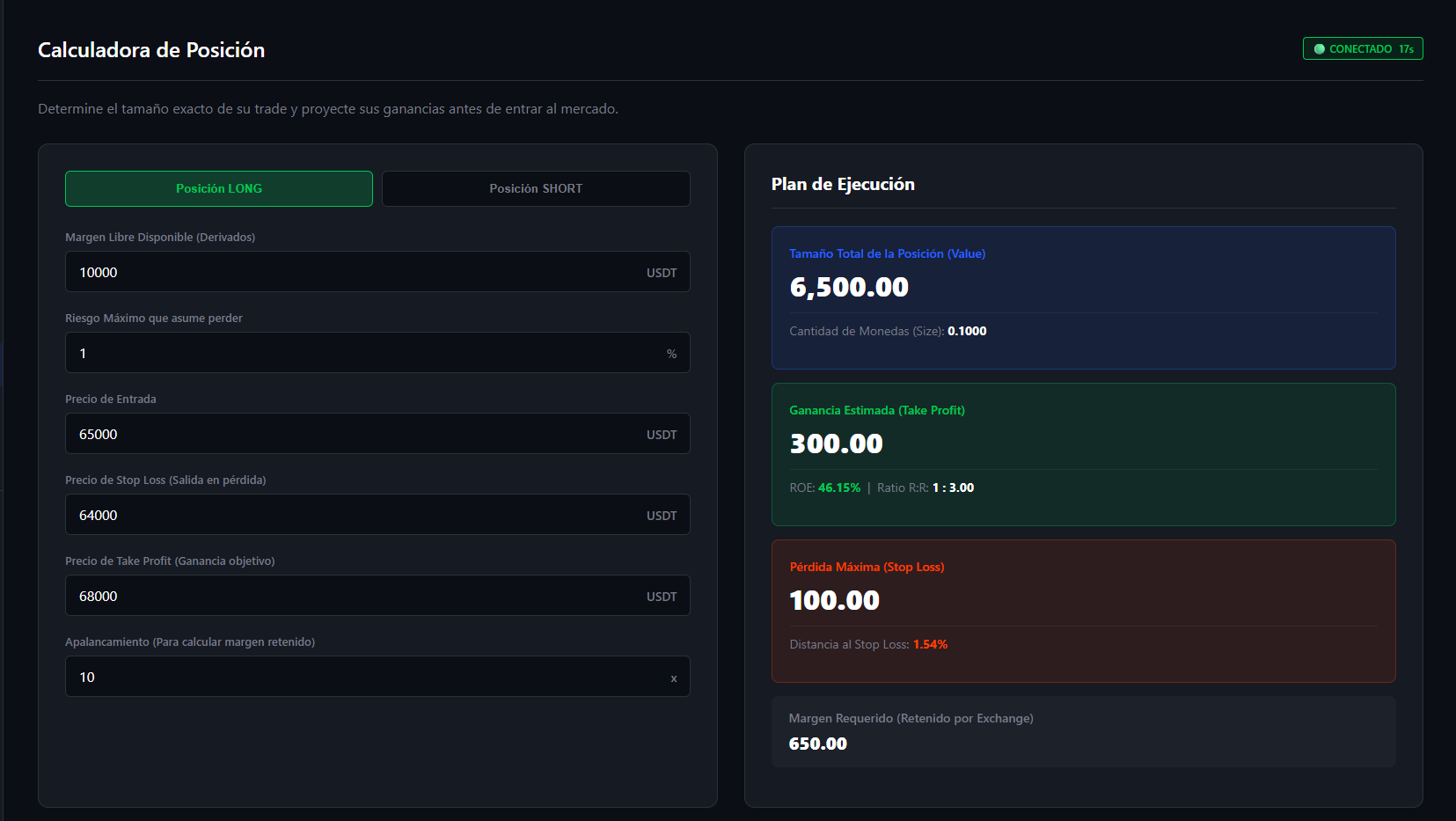Click the Pérdida Máxima red card

1083,611
